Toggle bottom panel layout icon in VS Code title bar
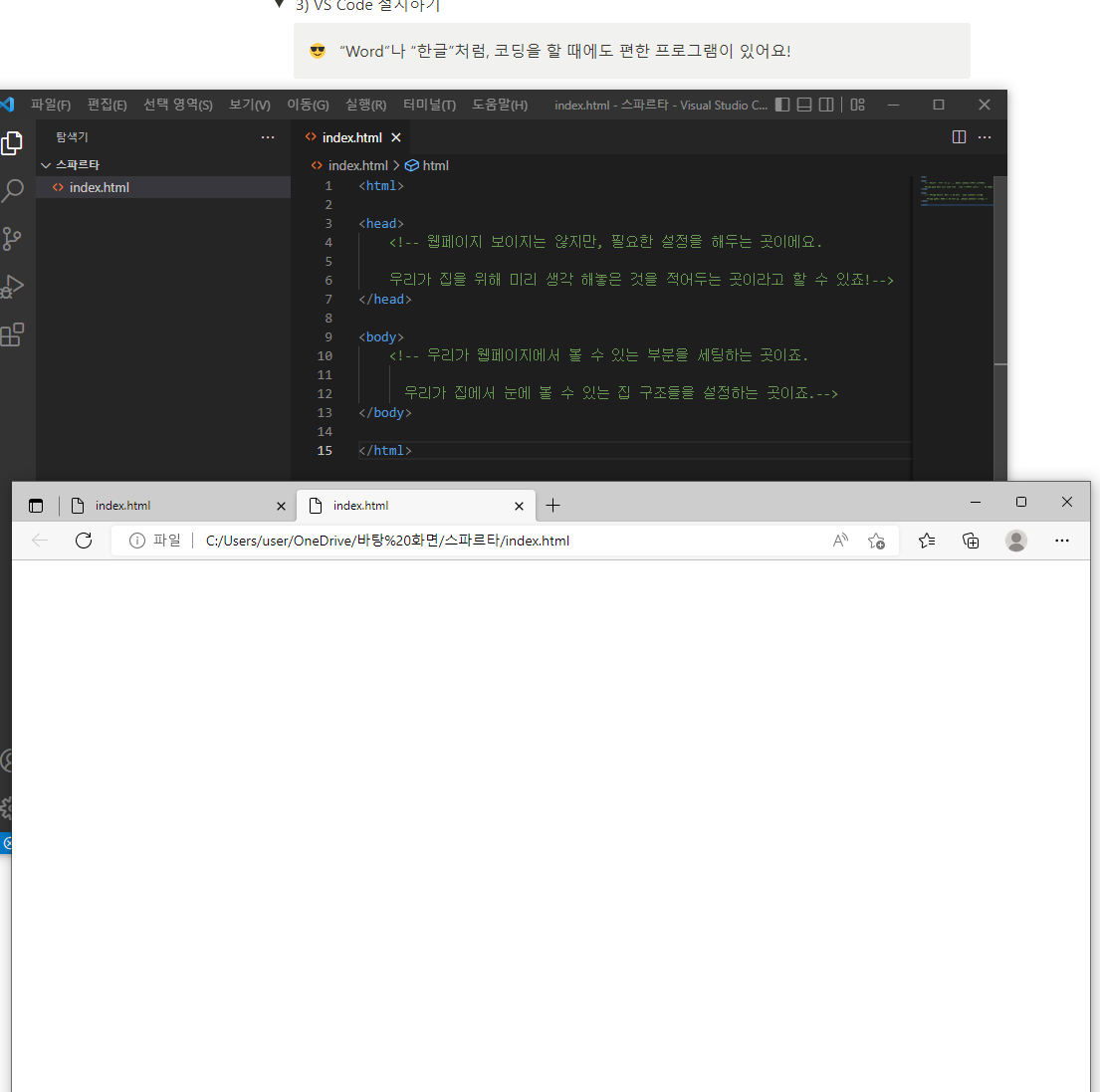The height and width of the screenshot is (1092, 1100). click(x=804, y=105)
